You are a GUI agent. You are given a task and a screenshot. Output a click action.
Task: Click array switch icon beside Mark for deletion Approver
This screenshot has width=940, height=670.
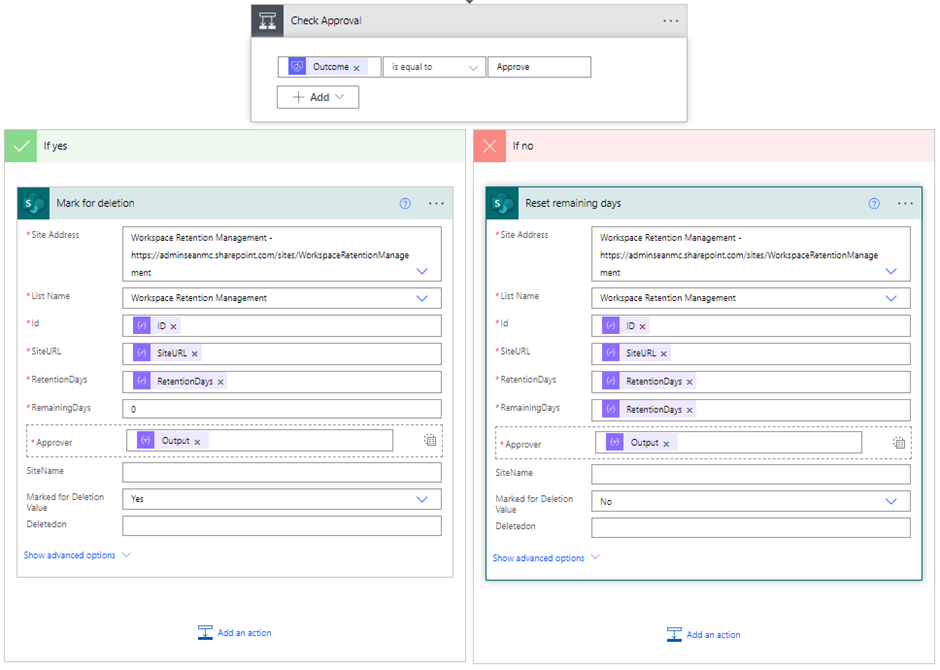point(430,440)
